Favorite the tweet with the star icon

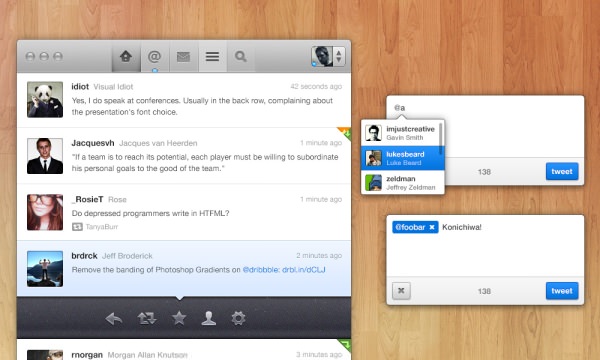(179, 318)
